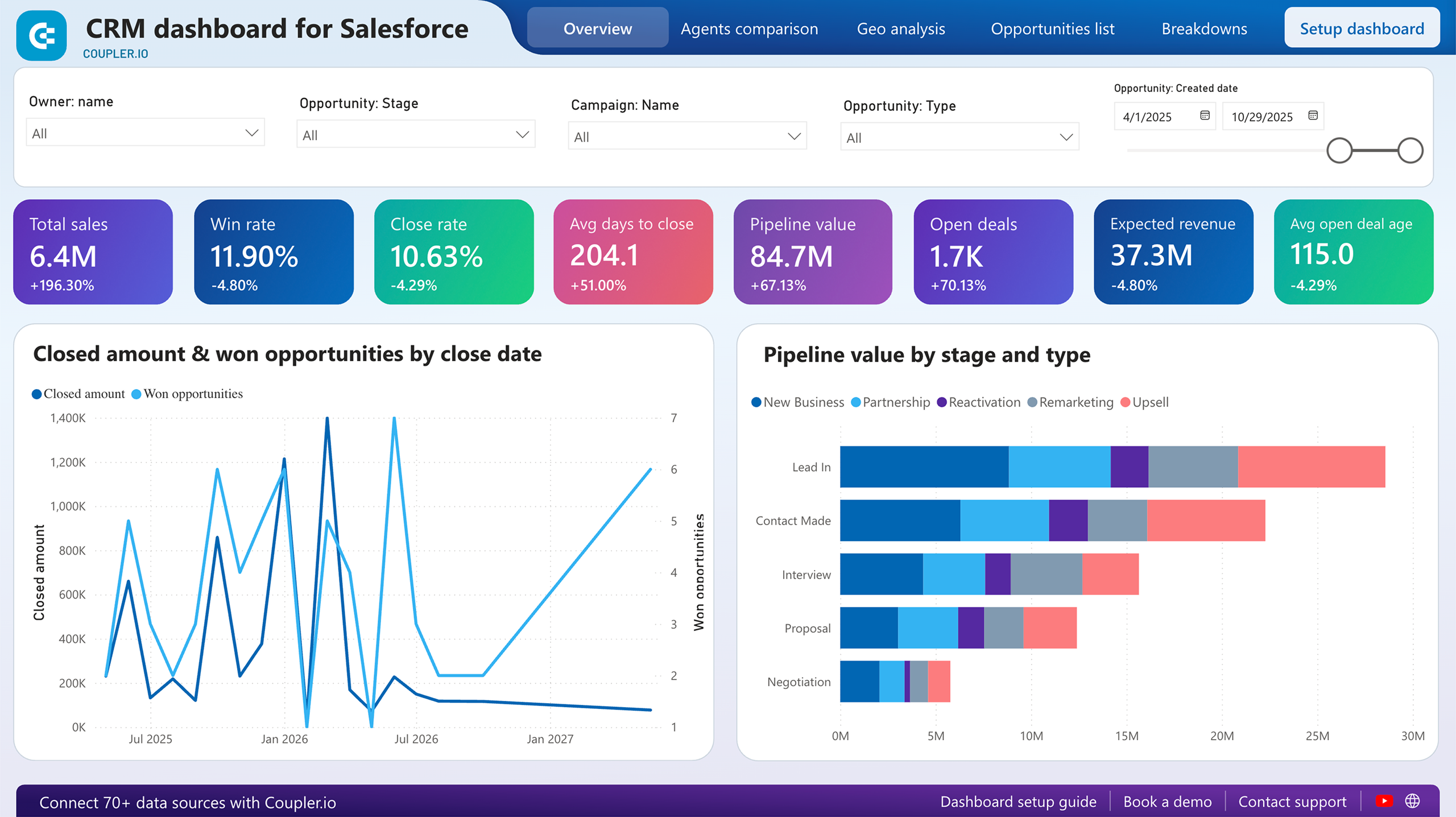Select the Pipeline value KPI card
Screen dimensions: 1456x817
pos(813,252)
